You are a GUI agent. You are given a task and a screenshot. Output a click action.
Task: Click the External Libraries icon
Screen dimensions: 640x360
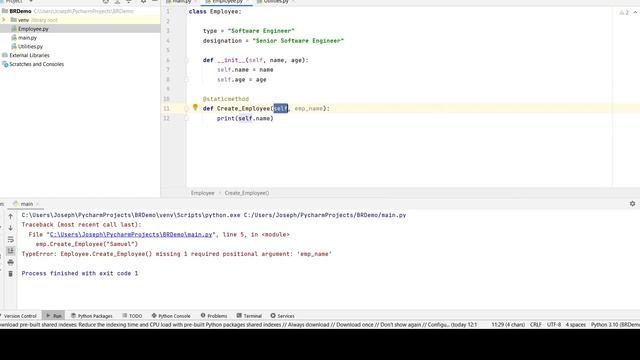5,56
